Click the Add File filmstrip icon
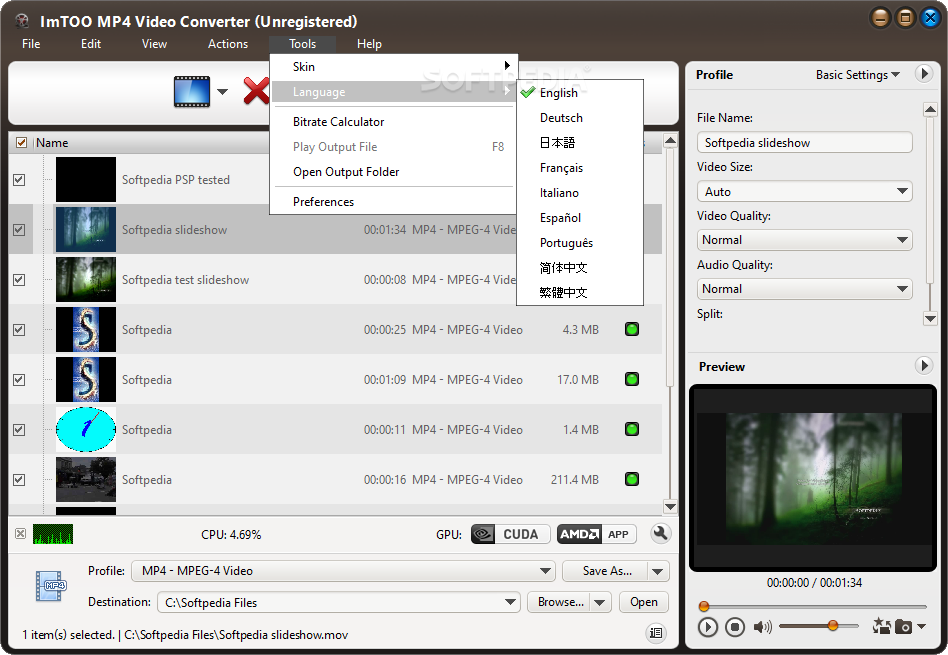The width and height of the screenshot is (948, 655). click(x=192, y=92)
